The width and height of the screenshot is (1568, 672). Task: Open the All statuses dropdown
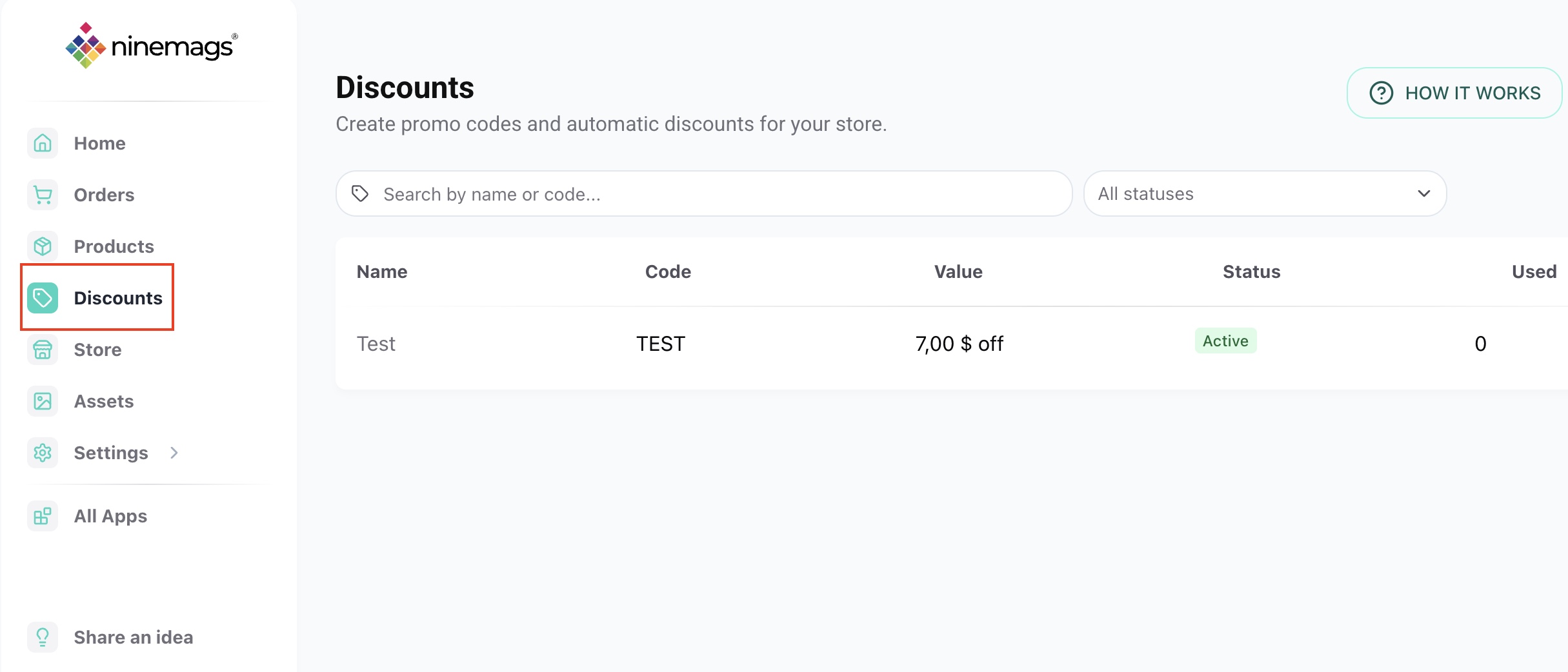[1265, 193]
